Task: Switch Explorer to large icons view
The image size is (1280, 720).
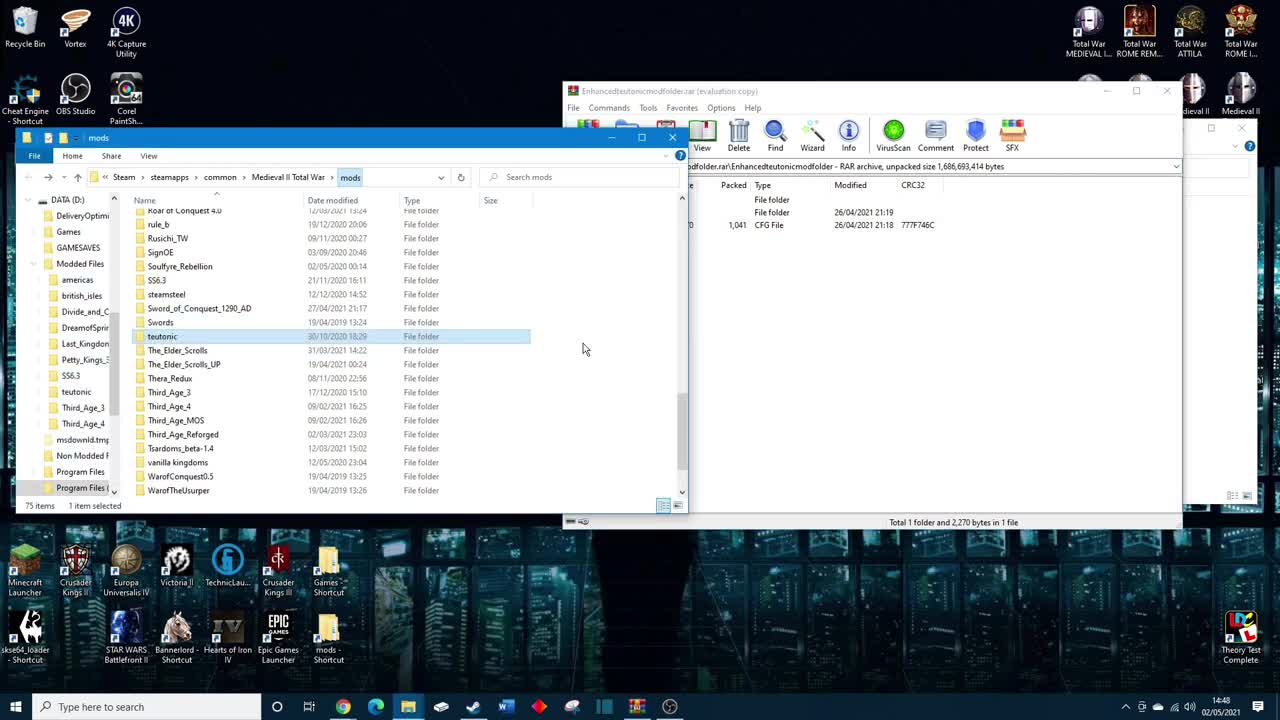Action: [678, 506]
